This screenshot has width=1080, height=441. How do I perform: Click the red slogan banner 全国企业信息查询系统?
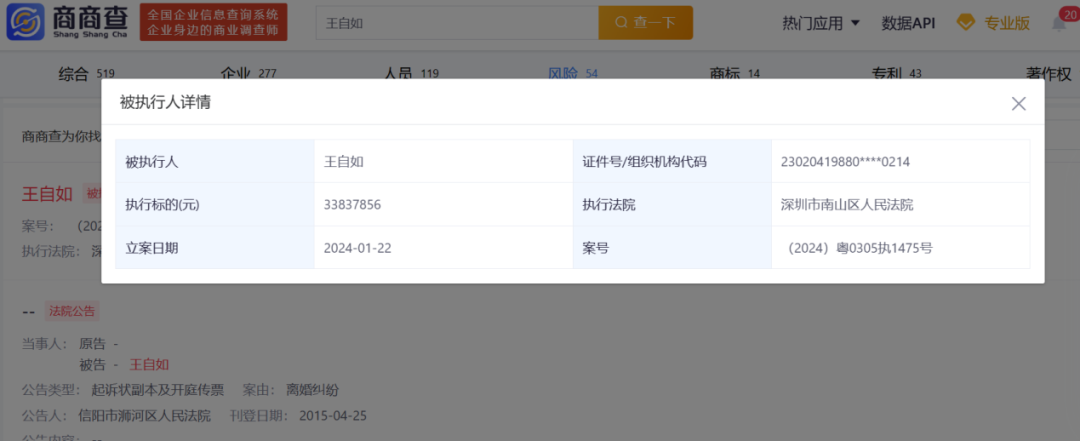coord(214,22)
